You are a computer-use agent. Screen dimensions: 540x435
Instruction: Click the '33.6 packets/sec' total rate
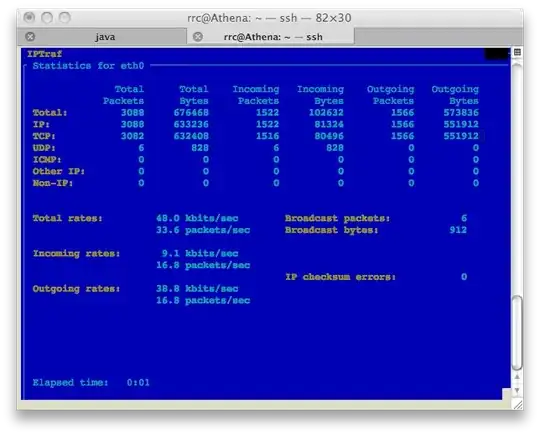coord(203,230)
